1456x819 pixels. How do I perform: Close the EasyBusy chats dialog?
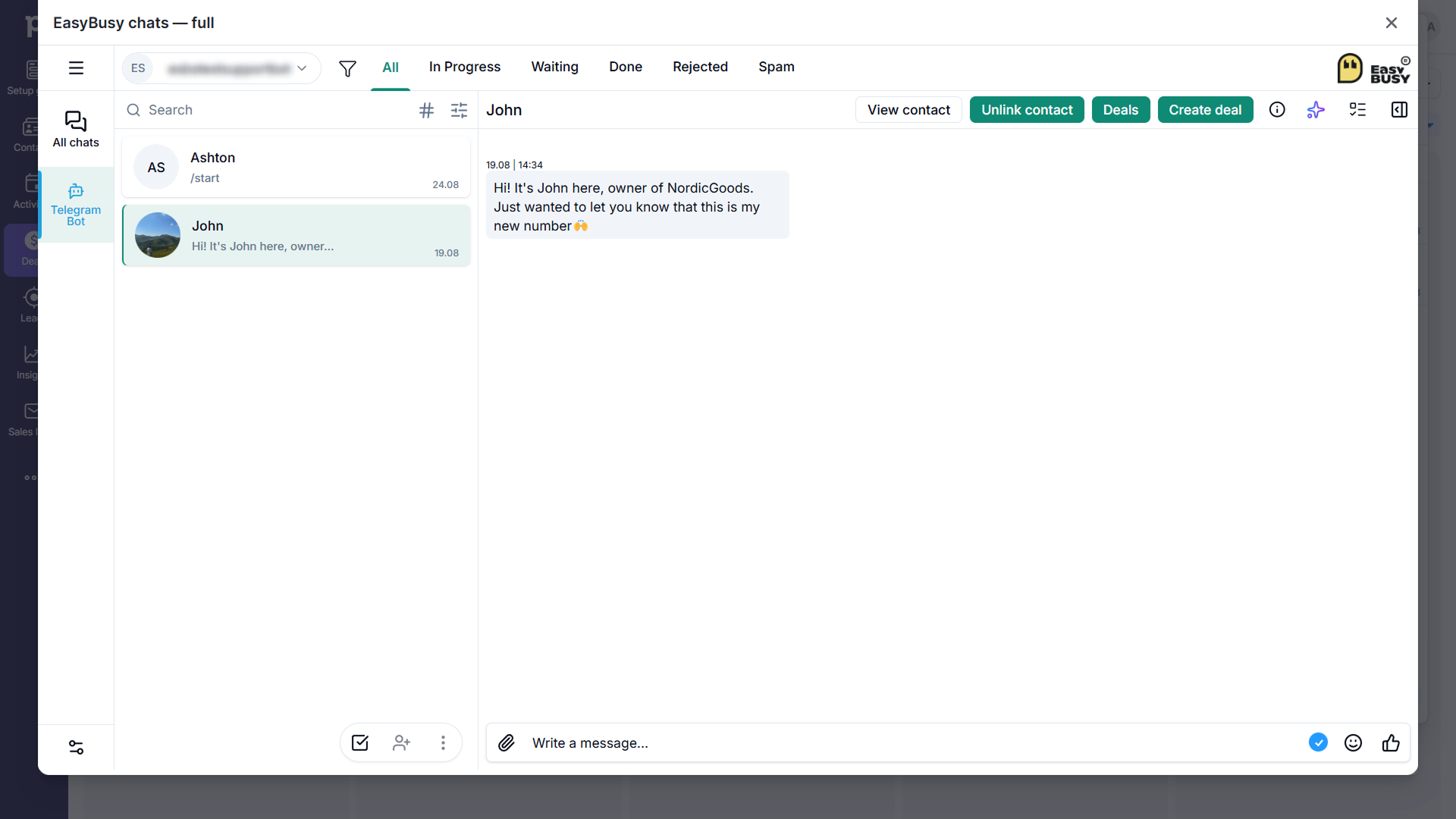point(1392,23)
